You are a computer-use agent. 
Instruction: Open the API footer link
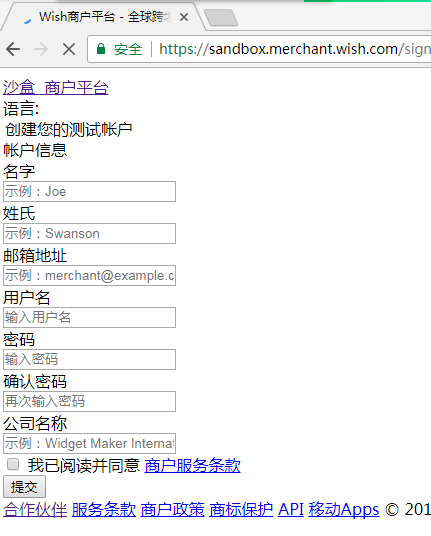[x=291, y=510]
